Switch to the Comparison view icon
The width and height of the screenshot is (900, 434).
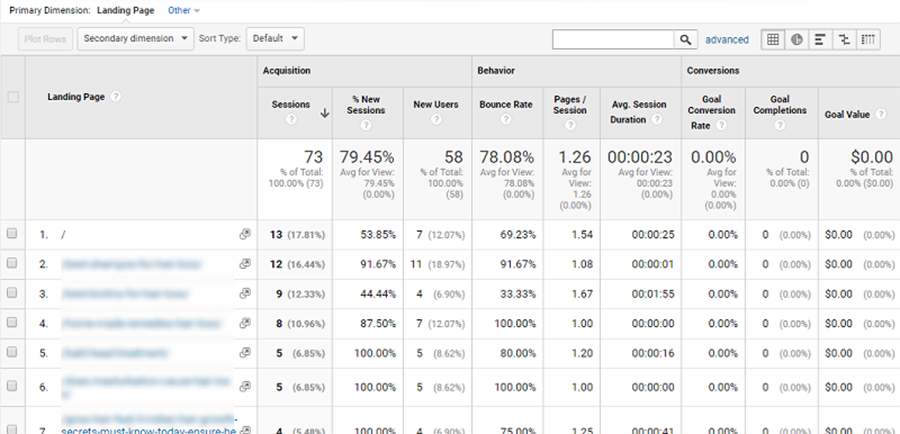tap(845, 39)
